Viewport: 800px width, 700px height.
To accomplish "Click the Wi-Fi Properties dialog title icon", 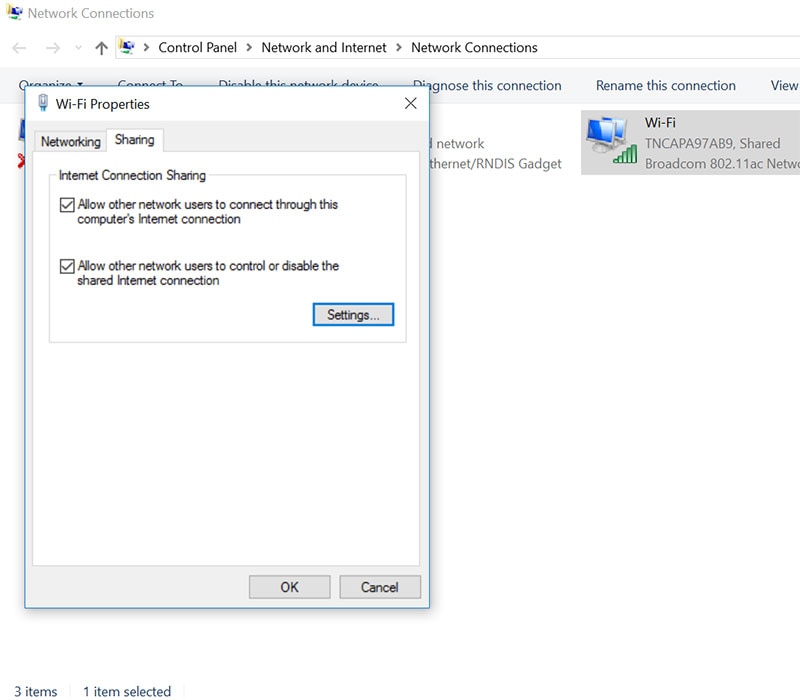I will pos(43,104).
